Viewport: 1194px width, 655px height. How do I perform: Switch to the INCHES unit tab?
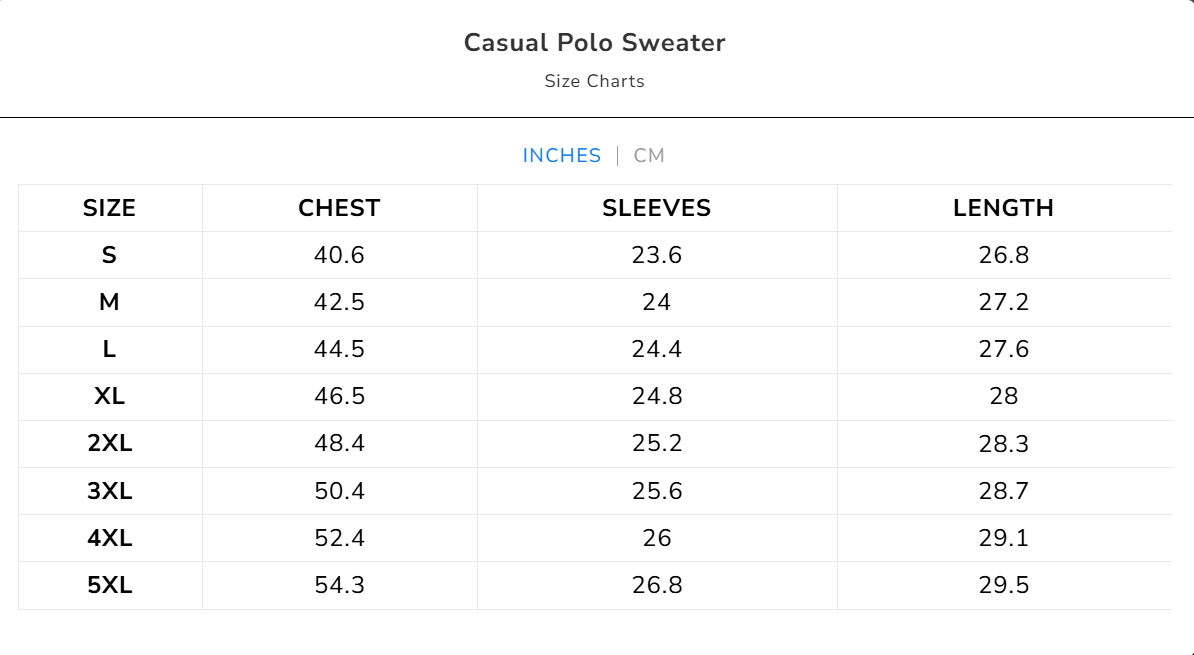pyautogui.click(x=561, y=156)
